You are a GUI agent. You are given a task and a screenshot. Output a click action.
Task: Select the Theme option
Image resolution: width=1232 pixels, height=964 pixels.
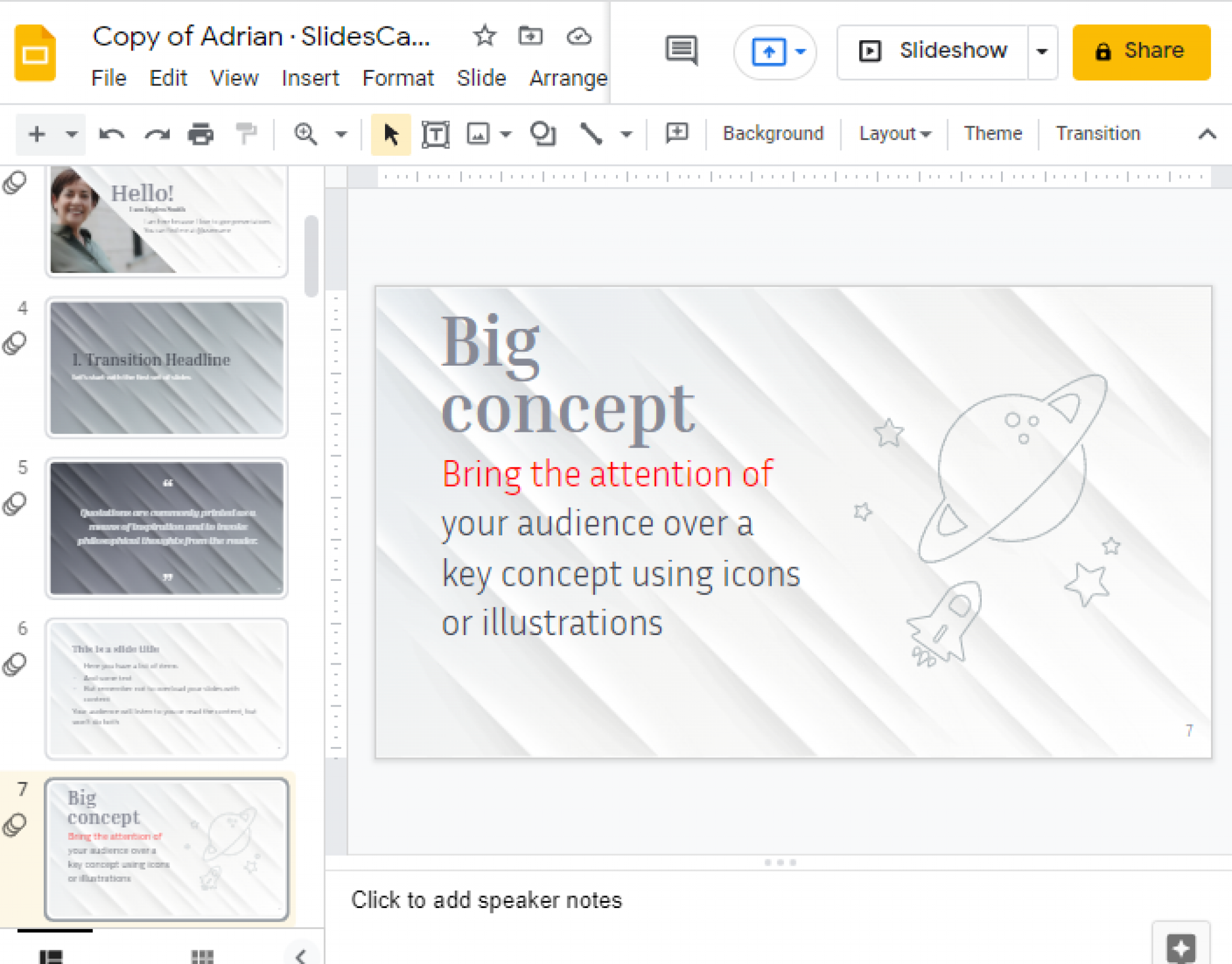[993, 133]
